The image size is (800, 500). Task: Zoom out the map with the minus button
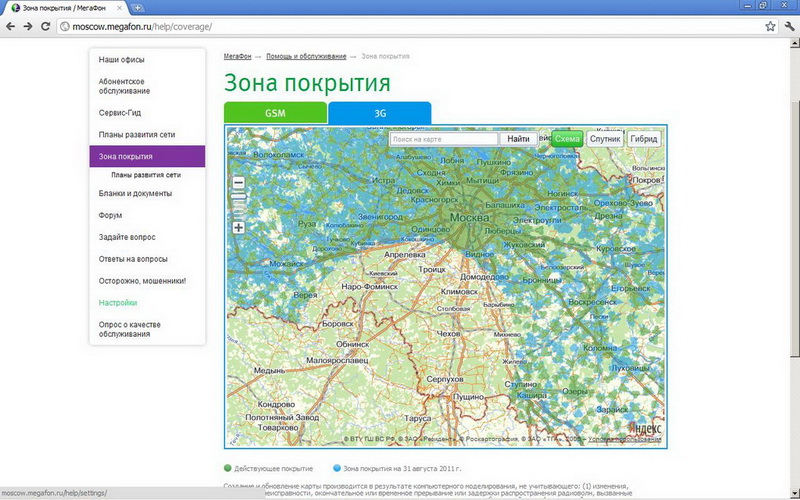coord(238,183)
